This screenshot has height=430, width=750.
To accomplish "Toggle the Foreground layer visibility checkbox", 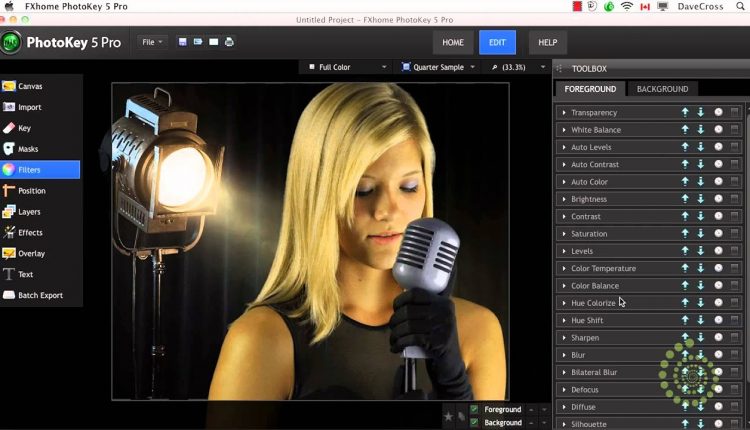I will click(474, 409).
